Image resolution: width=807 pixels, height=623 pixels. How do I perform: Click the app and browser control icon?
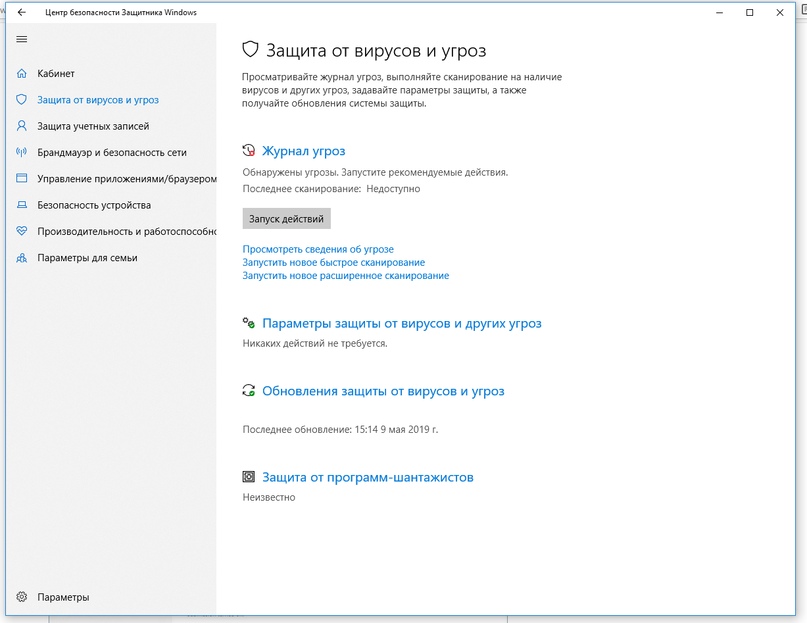[x=22, y=179]
